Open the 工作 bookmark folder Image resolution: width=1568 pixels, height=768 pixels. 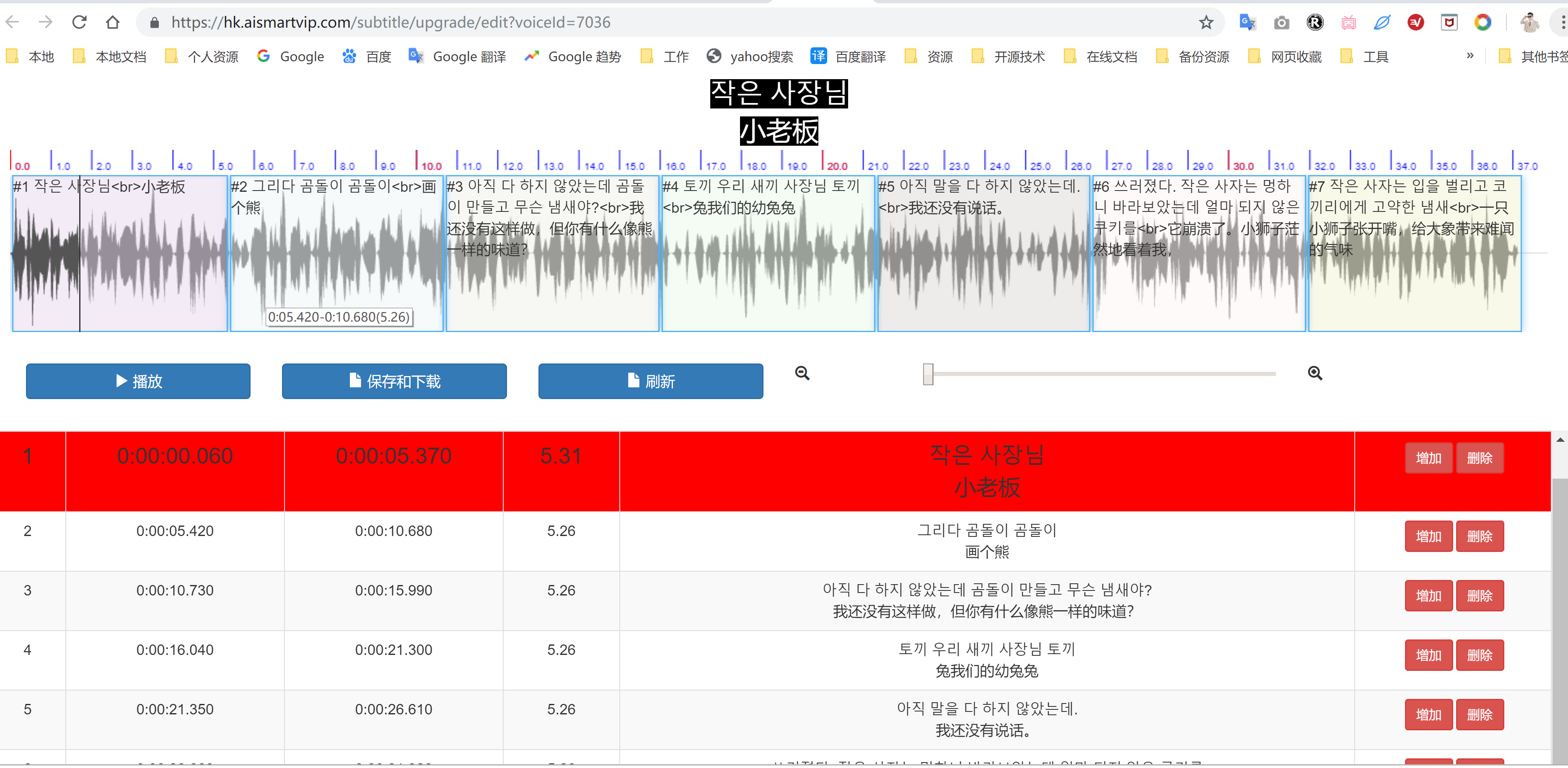(x=665, y=57)
